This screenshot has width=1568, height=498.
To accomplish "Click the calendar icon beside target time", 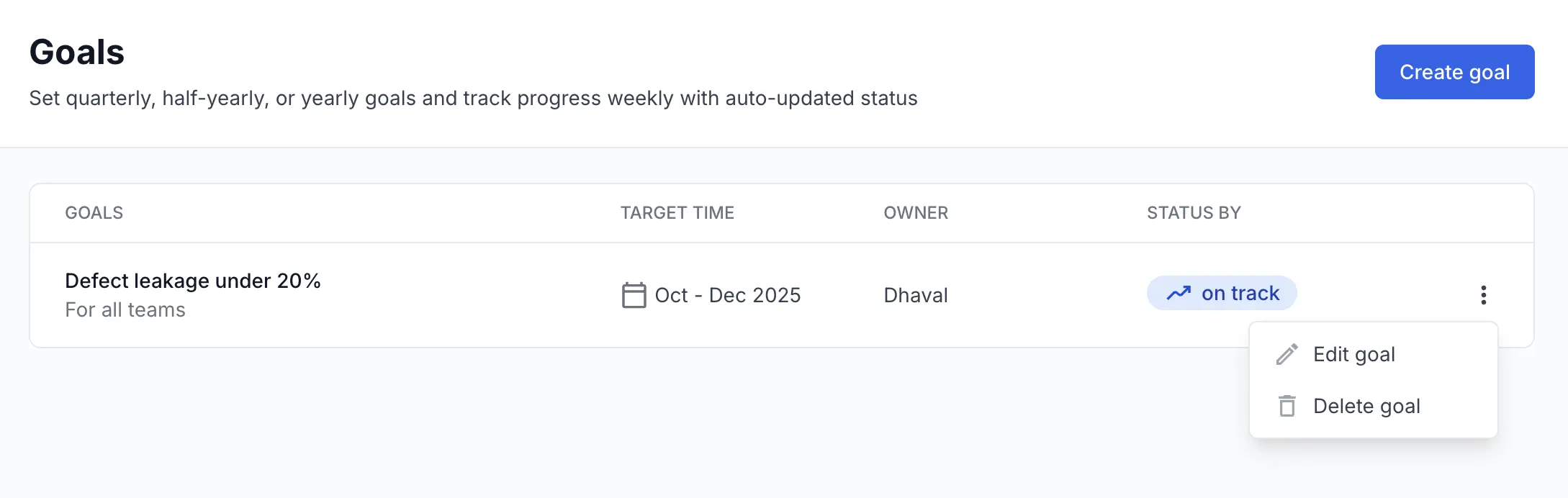I will [634, 295].
